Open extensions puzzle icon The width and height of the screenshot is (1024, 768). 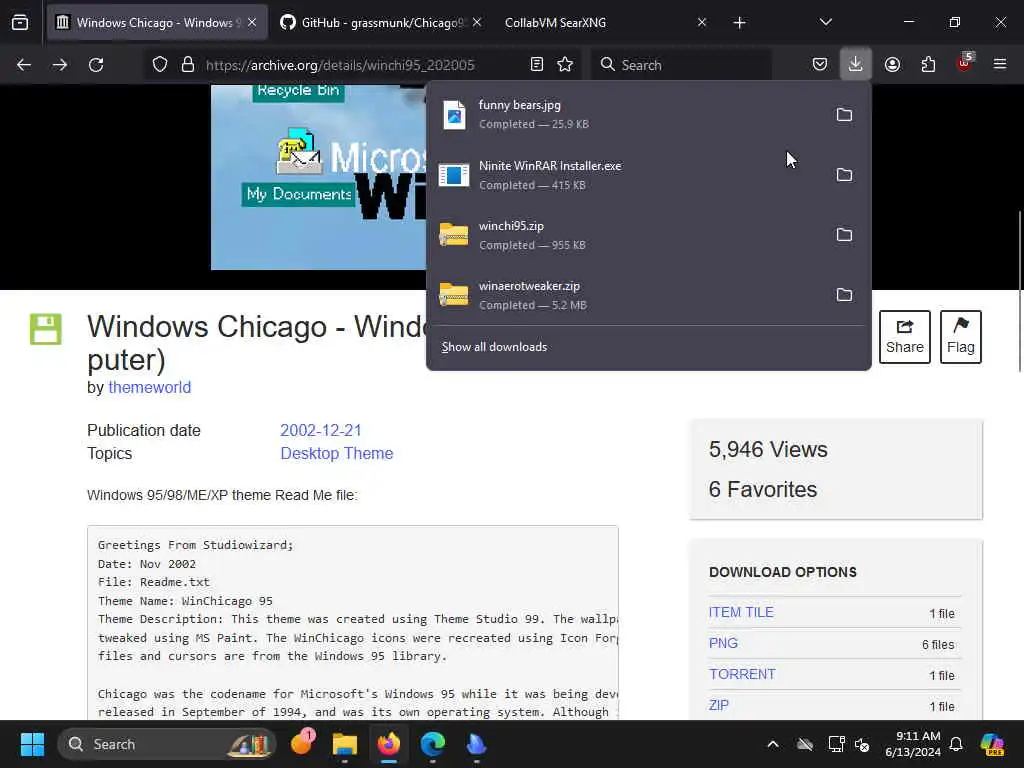tap(928, 65)
